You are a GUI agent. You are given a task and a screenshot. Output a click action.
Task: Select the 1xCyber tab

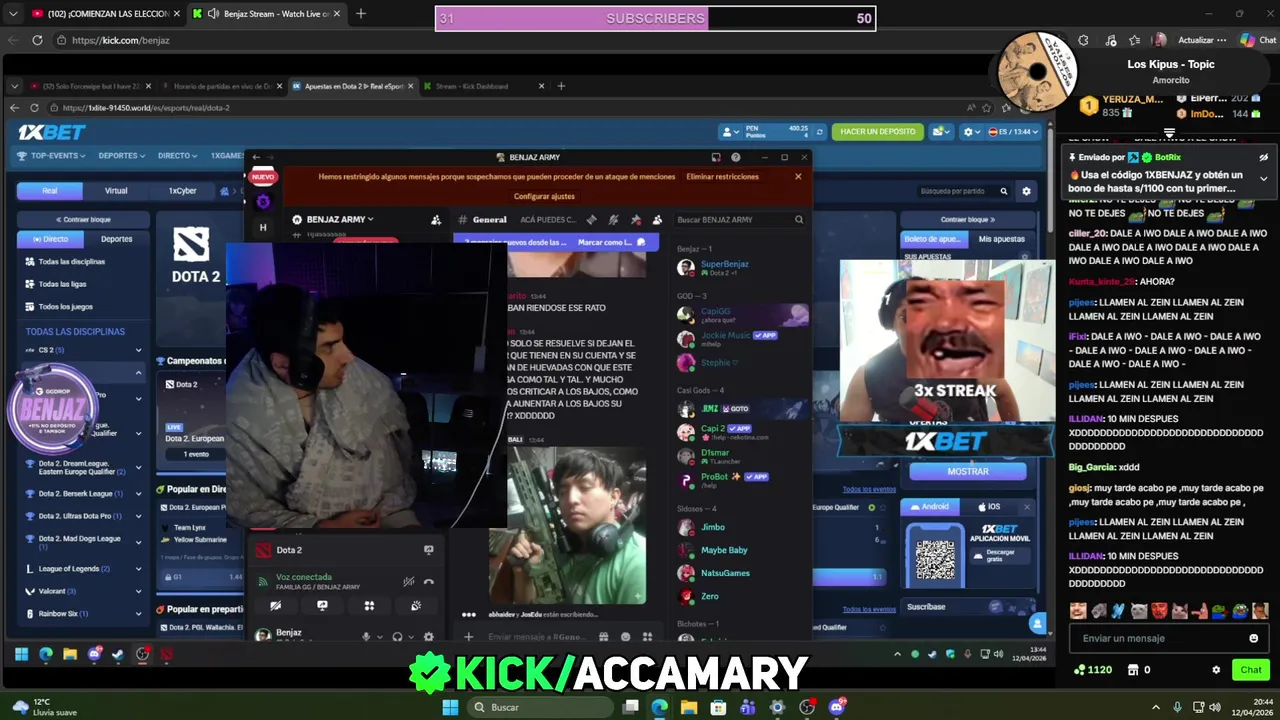coord(182,190)
